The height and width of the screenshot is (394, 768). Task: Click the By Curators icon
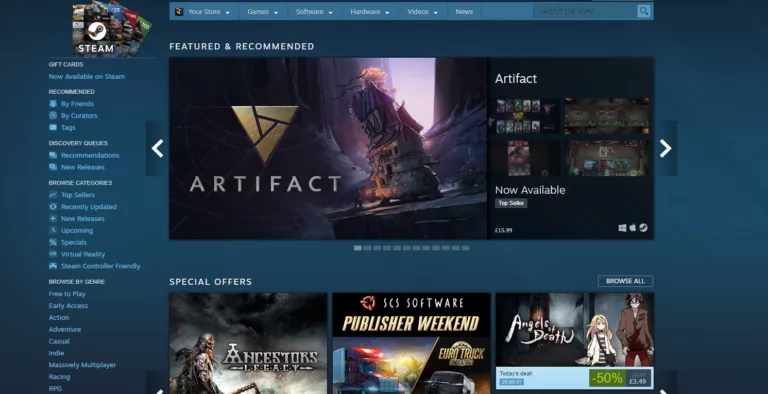pos(53,115)
